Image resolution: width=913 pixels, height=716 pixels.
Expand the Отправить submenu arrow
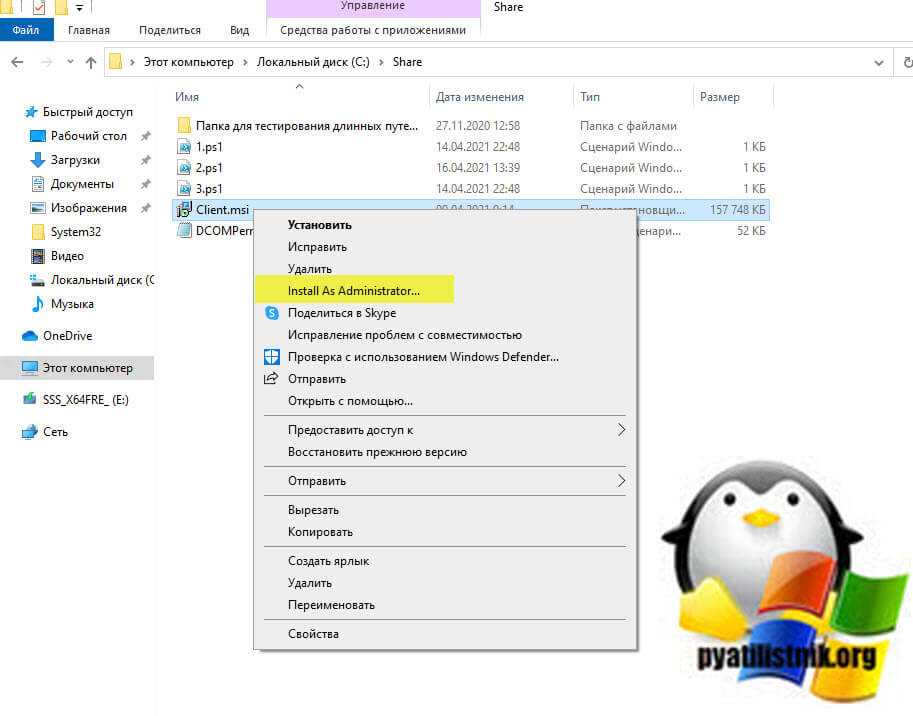coord(621,481)
